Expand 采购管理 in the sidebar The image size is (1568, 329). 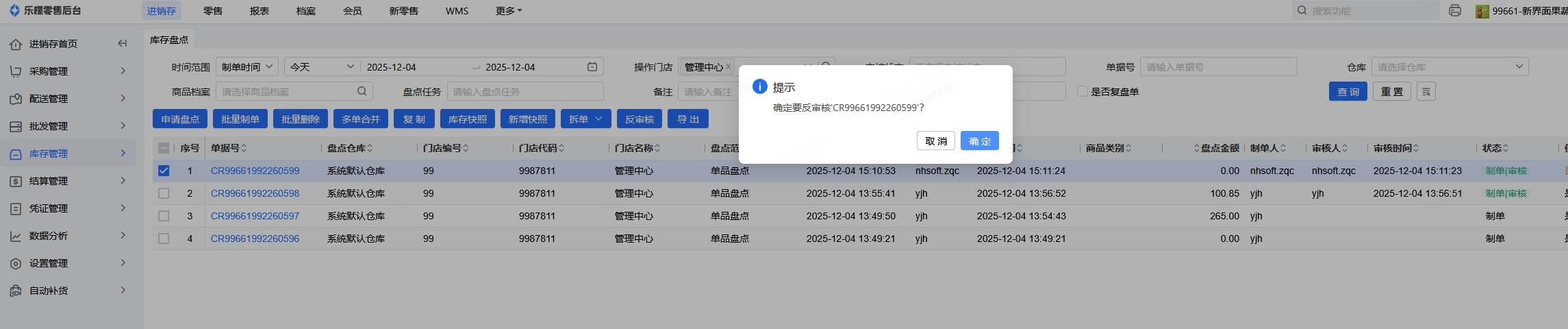123,71
